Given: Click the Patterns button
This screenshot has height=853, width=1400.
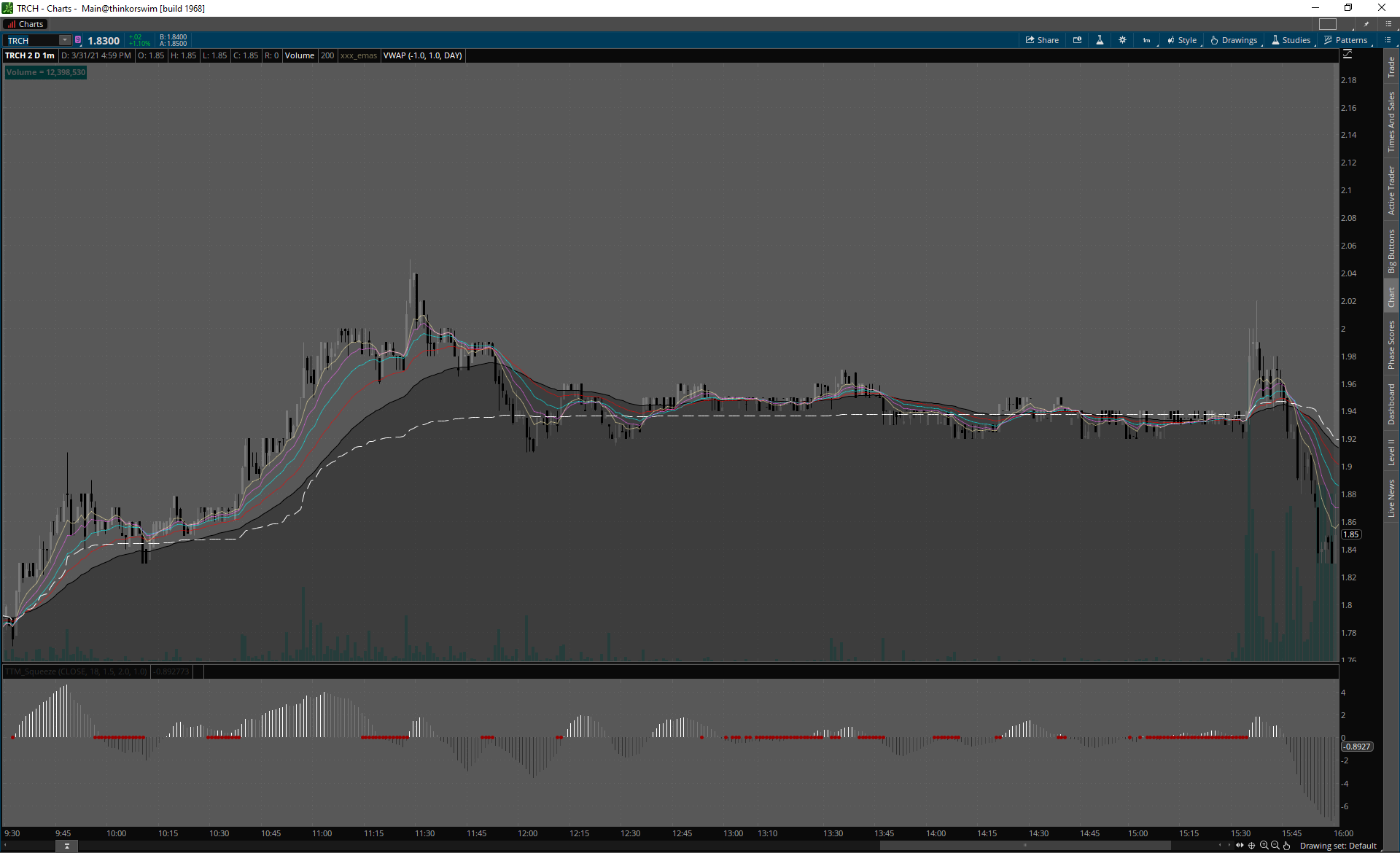Looking at the screenshot, I should (1345, 40).
